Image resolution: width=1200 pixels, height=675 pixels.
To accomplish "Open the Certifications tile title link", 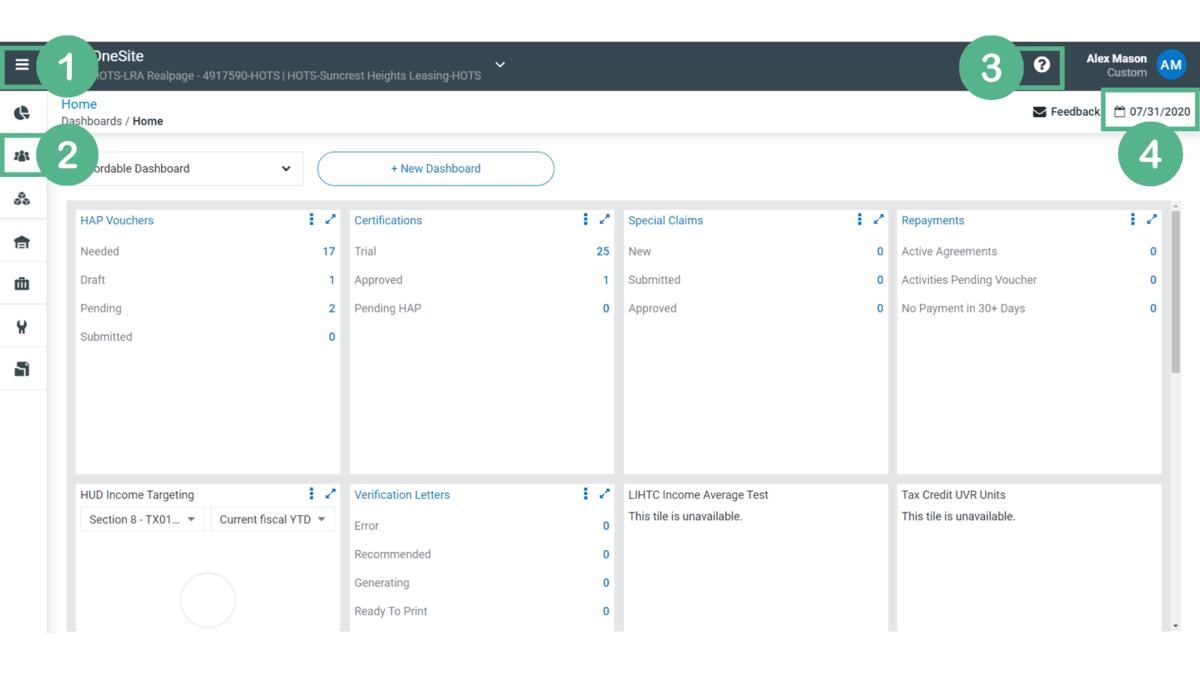I will [388, 221].
